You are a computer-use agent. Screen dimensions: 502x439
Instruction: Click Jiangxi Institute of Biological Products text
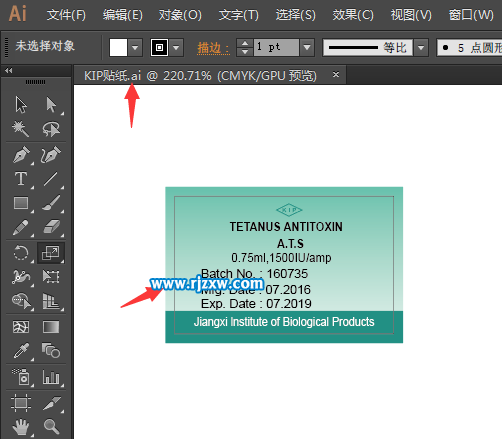click(284, 322)
